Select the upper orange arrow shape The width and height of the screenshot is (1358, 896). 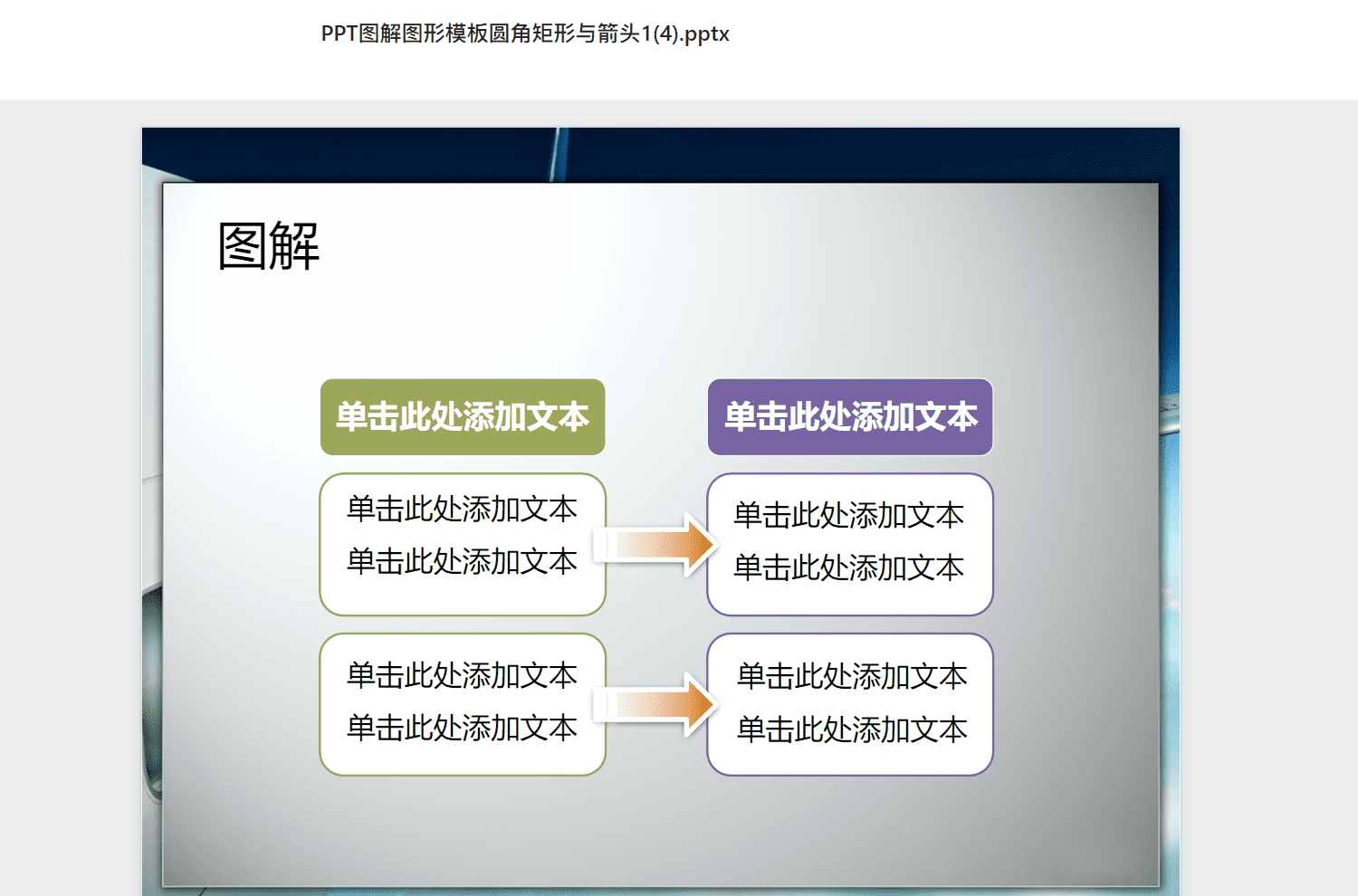[x=656, y=545]
